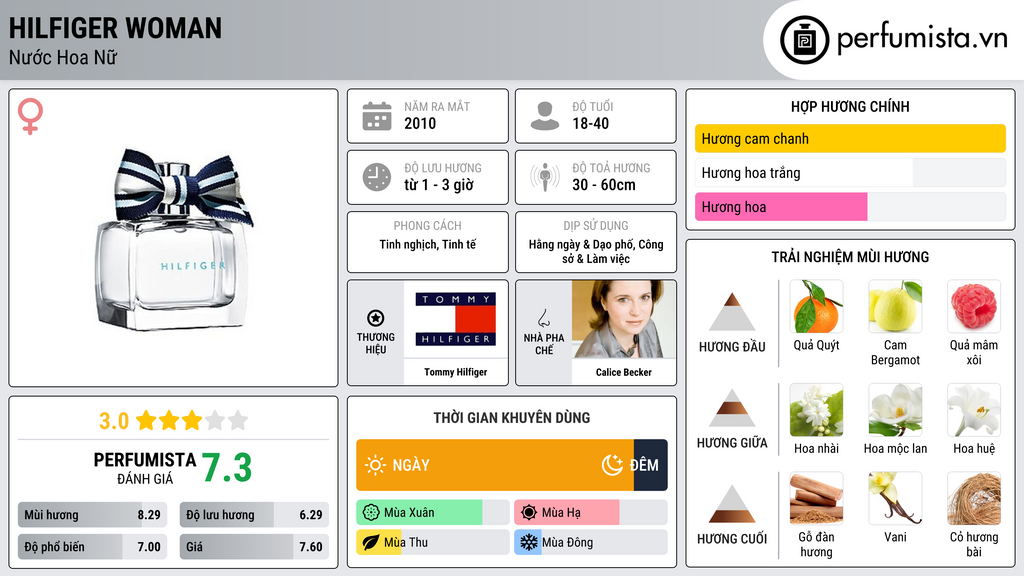Click the age range 18-40
Image resolution: width=1024 pixels, height=576 pixels.
pos(590,123)
